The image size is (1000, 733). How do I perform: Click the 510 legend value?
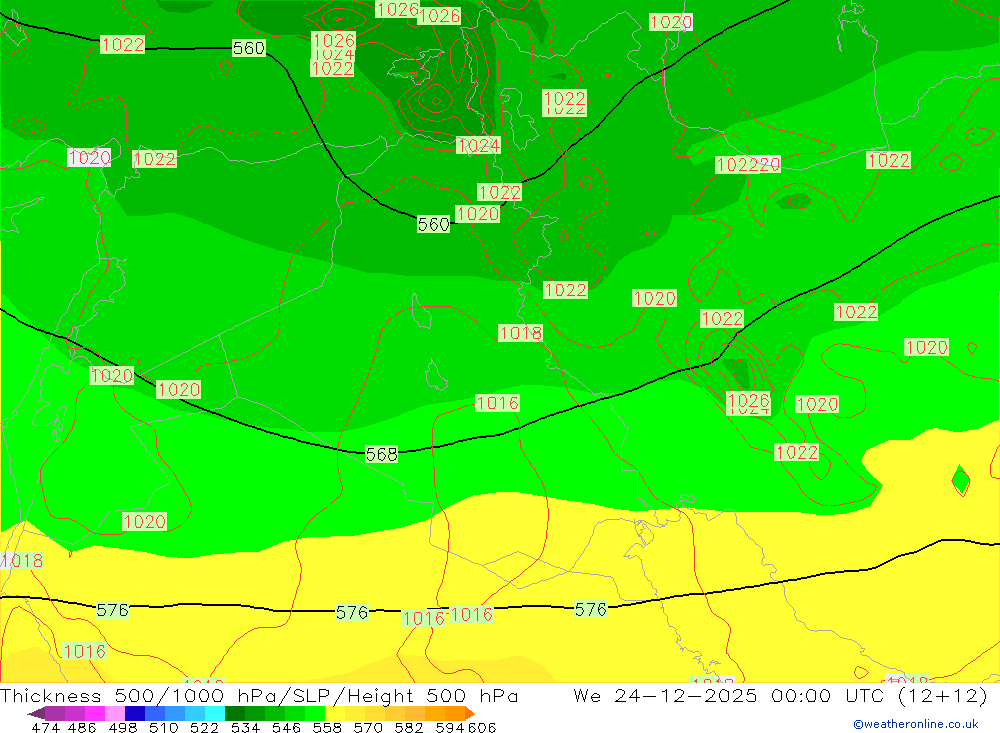[164, 728]
